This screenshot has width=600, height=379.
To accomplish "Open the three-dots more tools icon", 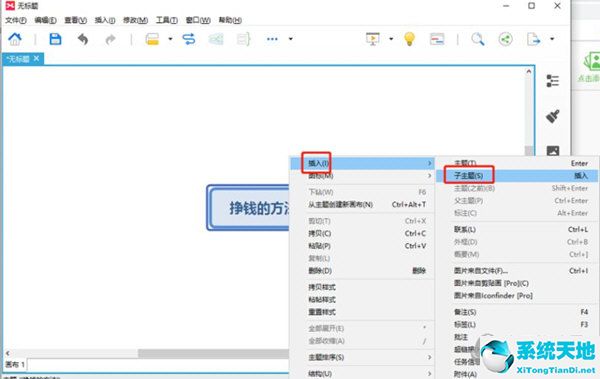I will 272,39.
